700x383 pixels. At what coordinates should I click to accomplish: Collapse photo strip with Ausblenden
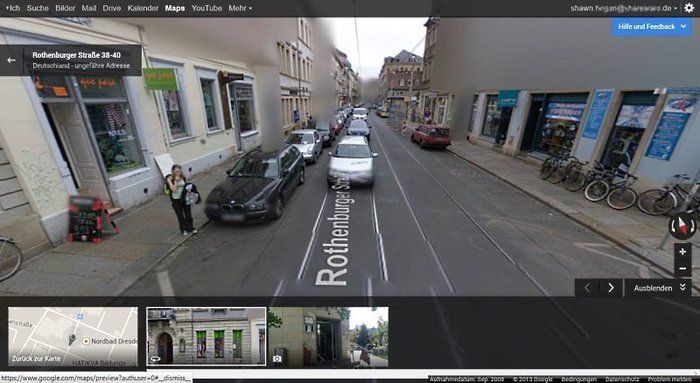pyautogui.click(x=658, y=288)
